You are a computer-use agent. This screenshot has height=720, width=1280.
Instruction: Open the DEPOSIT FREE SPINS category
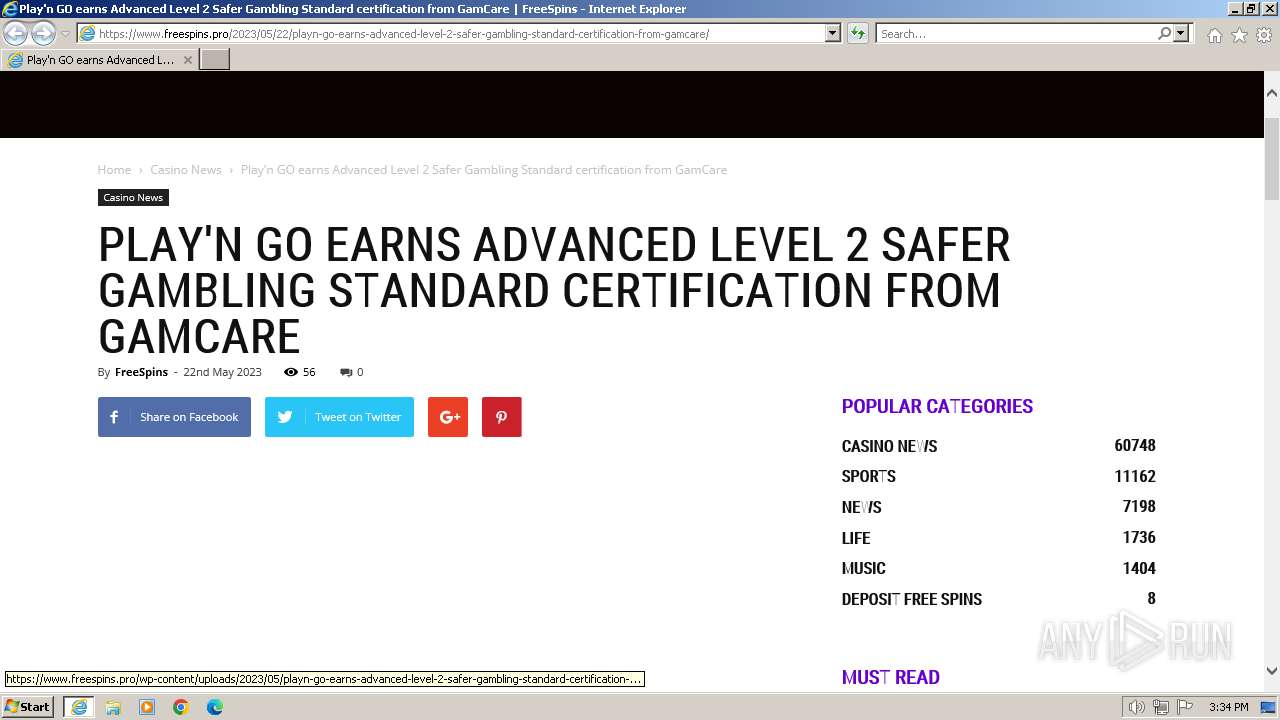(911, 599)
